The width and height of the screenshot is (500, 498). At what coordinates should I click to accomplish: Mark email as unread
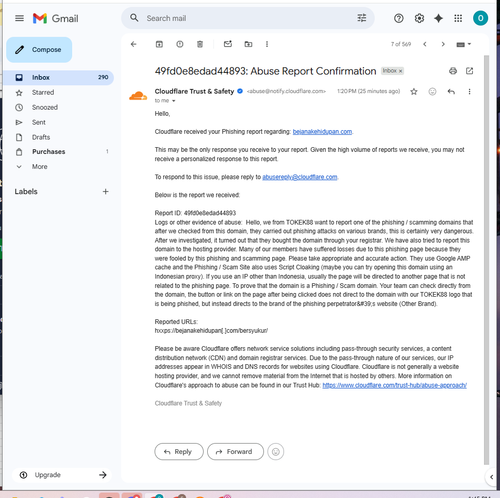[228, 44]
